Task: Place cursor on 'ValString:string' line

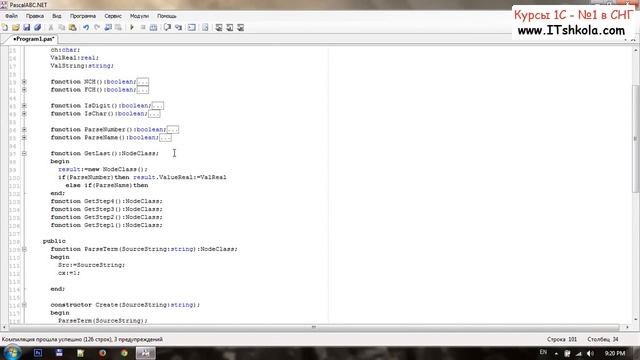Action: tap(82, 66)
